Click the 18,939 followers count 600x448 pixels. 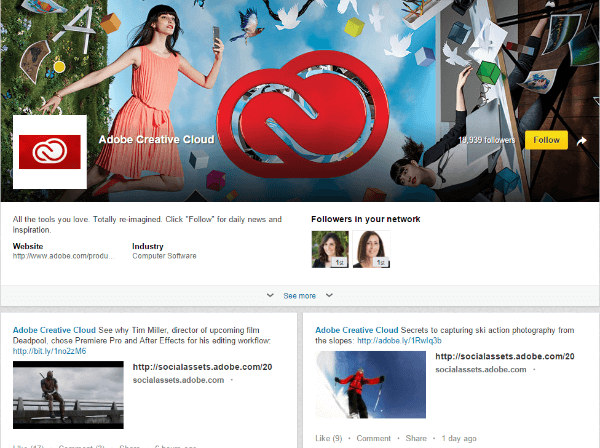487,140
